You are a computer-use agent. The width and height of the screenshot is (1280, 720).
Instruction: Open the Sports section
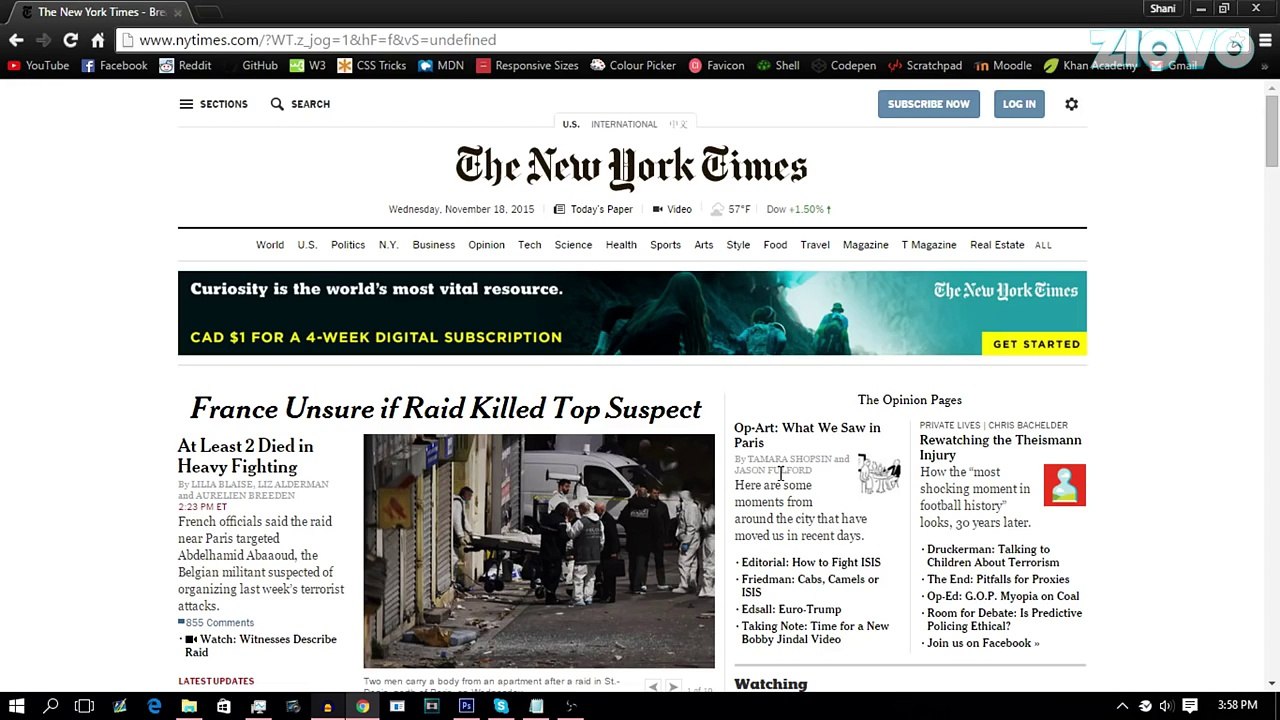coord(665,245)
